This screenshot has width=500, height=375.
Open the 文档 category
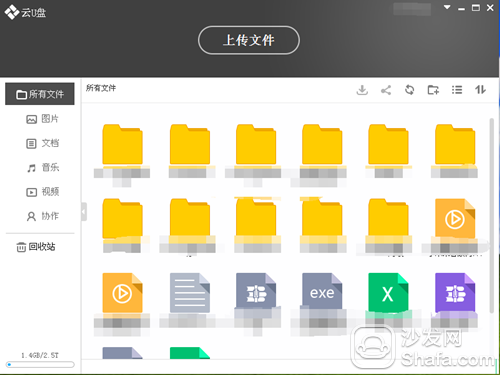click(42, 143)
